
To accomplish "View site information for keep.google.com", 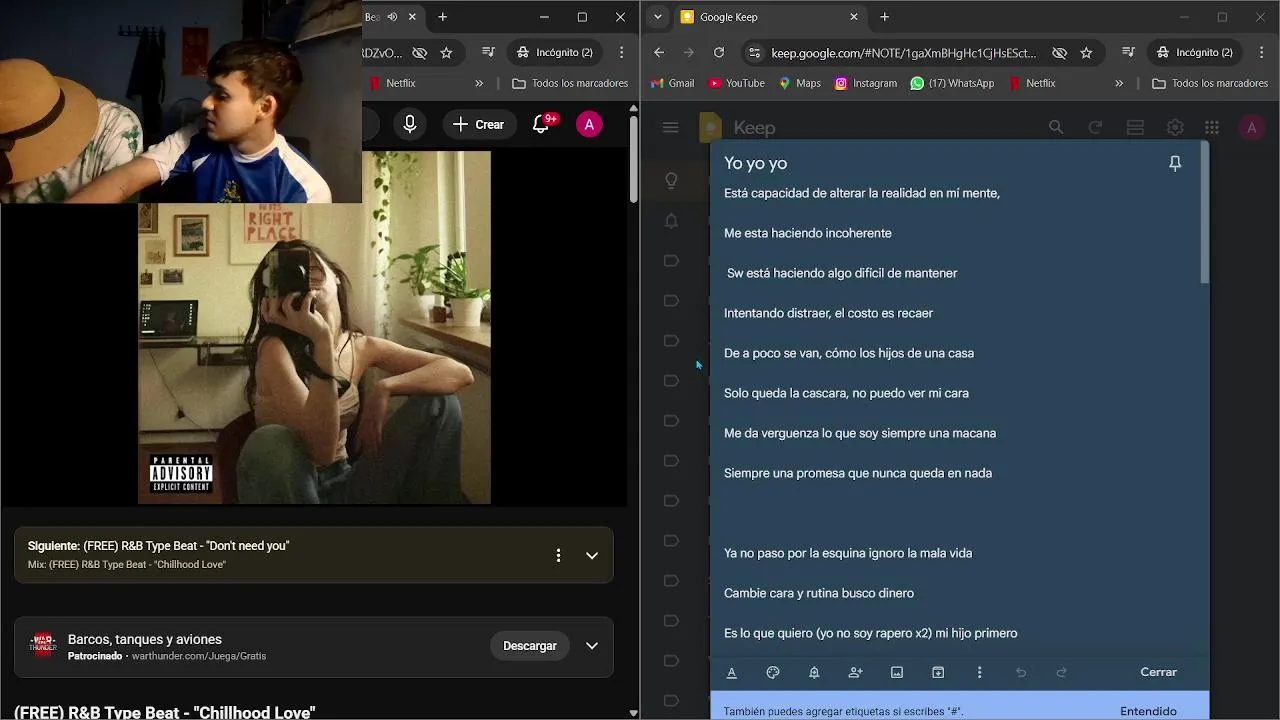I will click(755, 52).
